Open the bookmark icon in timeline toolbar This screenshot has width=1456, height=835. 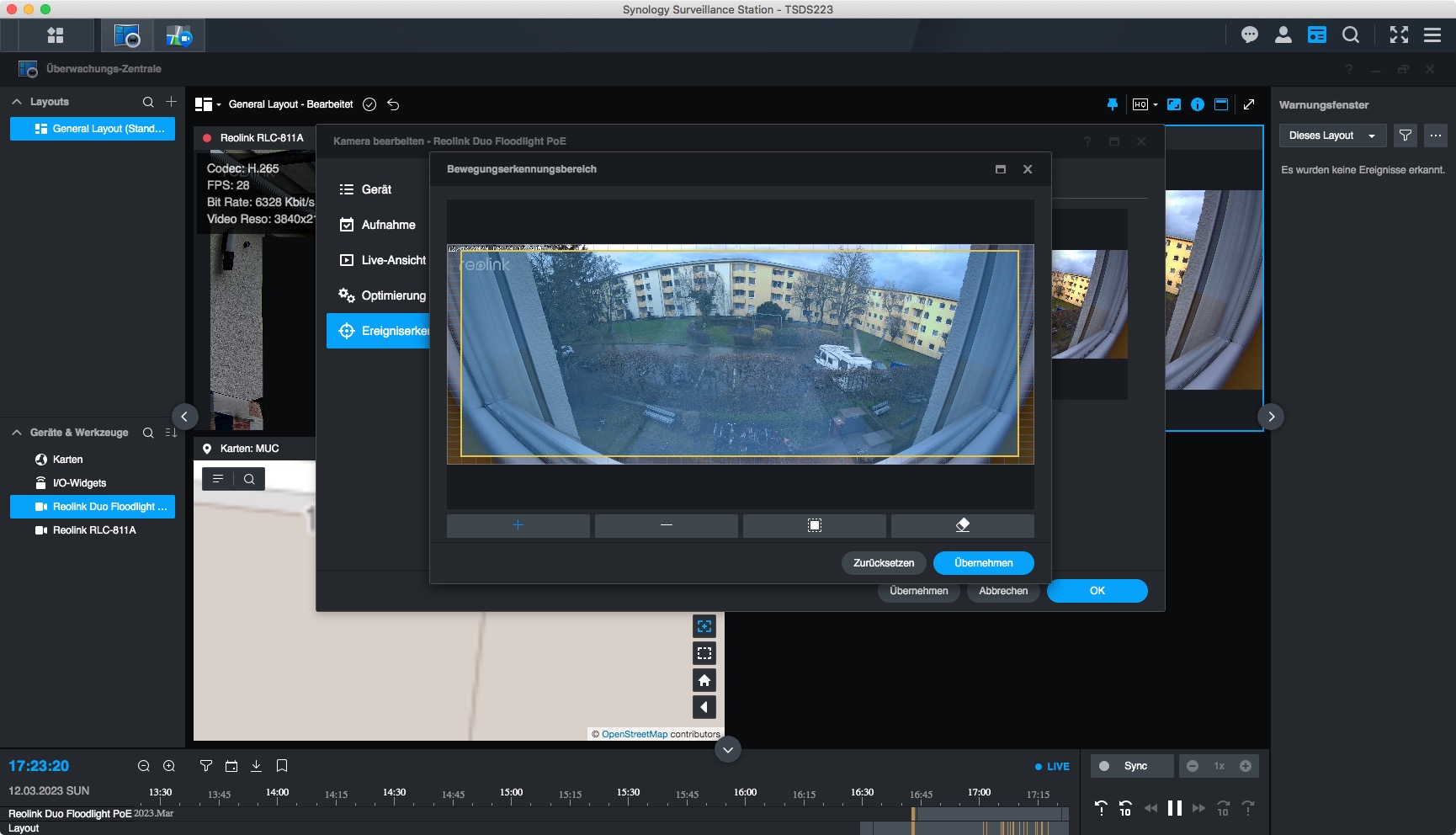point(282,766)
